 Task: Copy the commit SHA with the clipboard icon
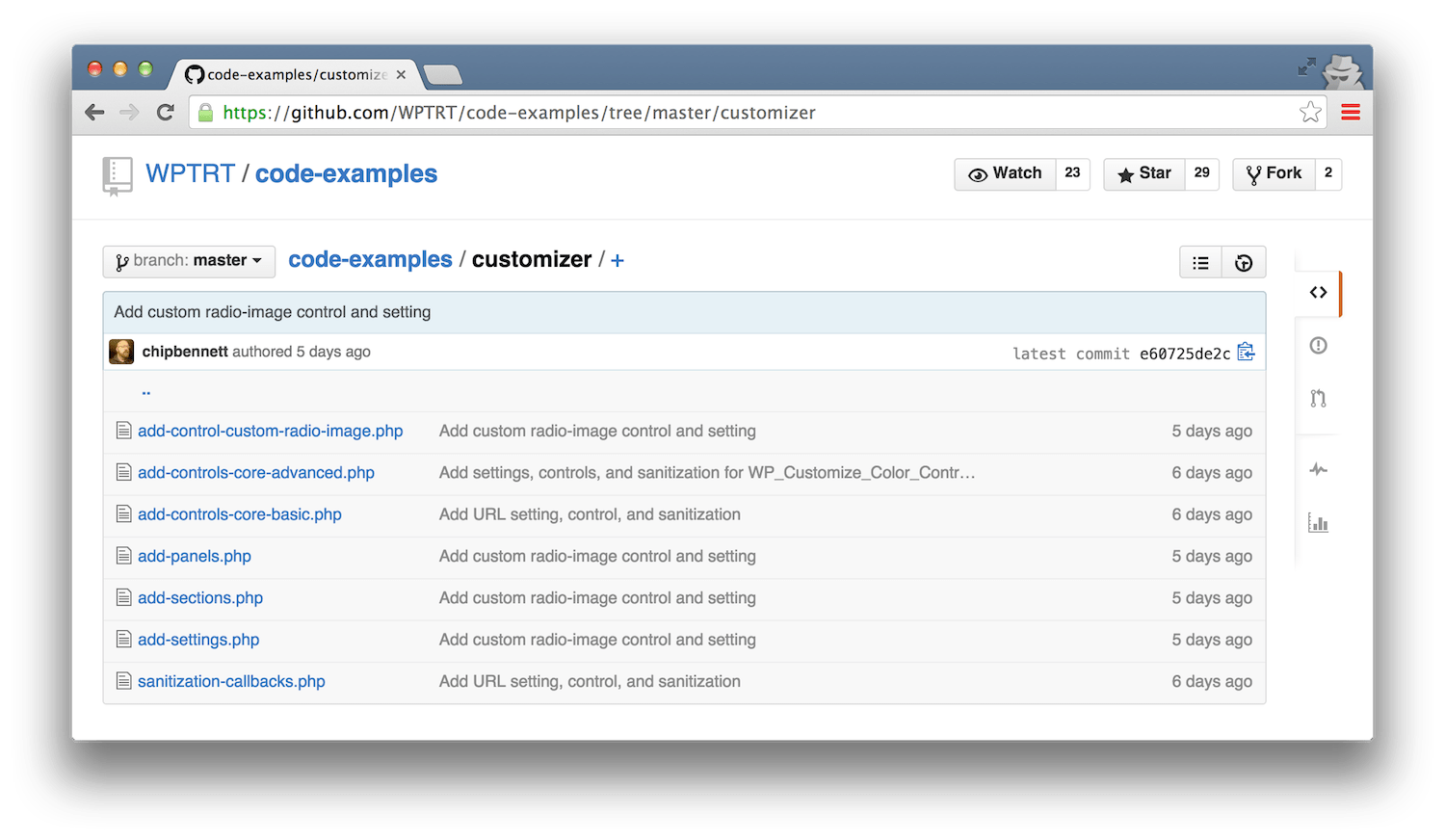click(1246, 352)
